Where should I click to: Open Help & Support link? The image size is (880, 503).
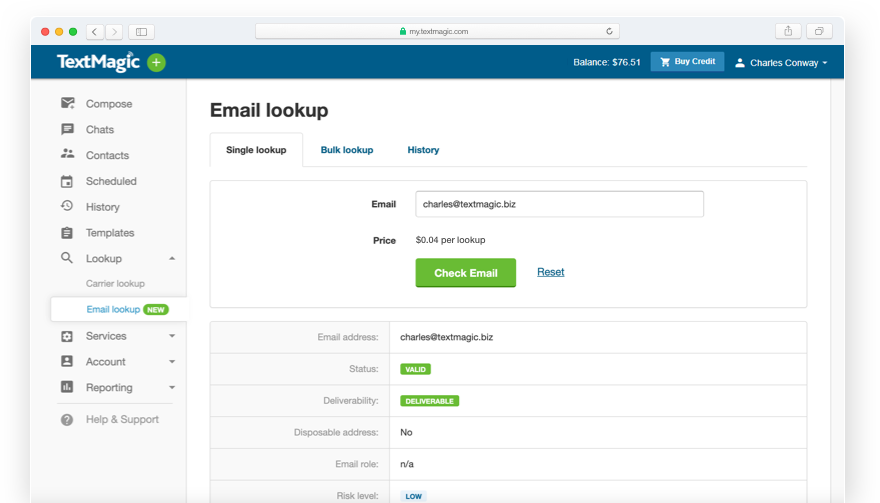[x=122, y=419]
